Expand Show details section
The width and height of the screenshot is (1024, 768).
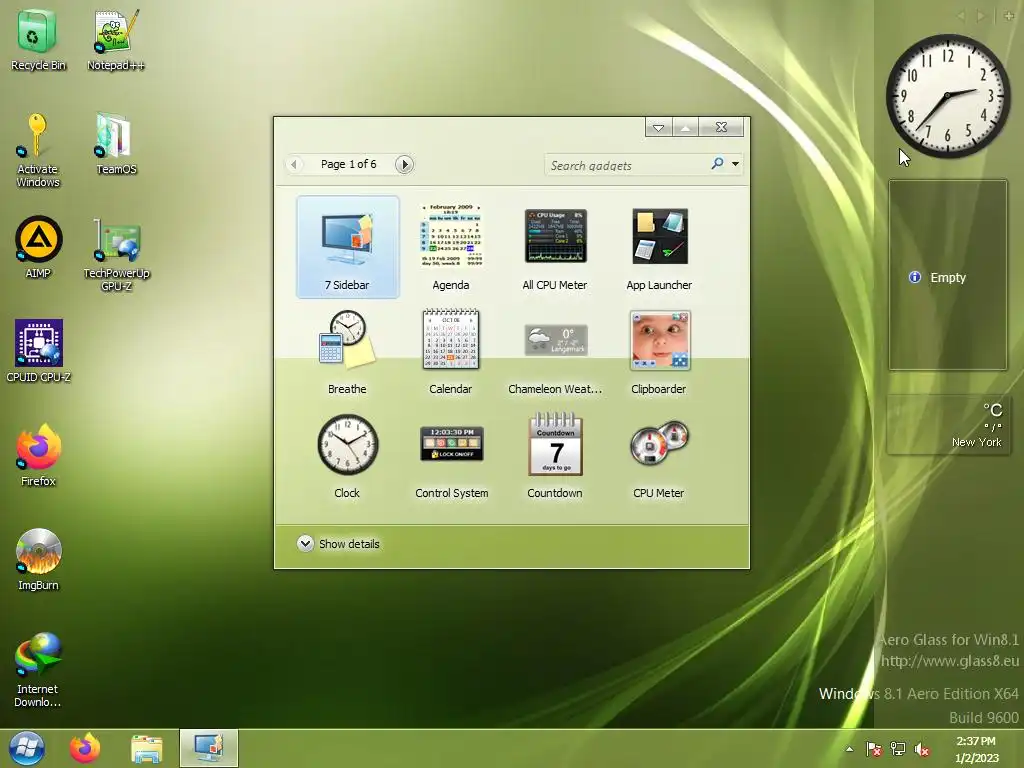(338, 544)
